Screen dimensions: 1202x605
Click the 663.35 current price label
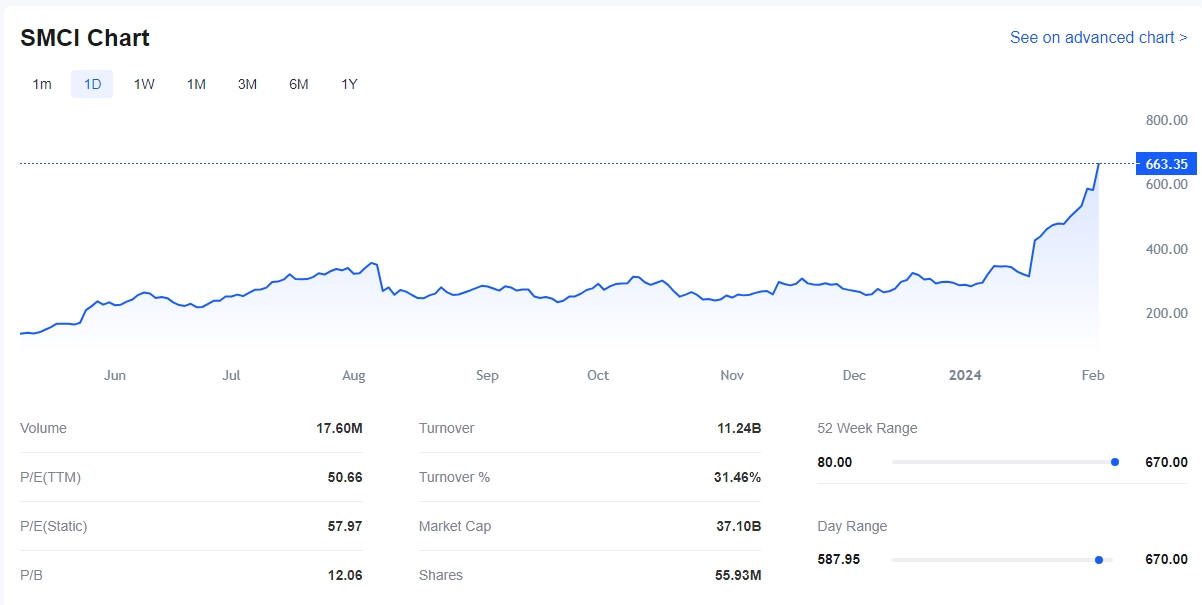click(x=1166, y=164)
